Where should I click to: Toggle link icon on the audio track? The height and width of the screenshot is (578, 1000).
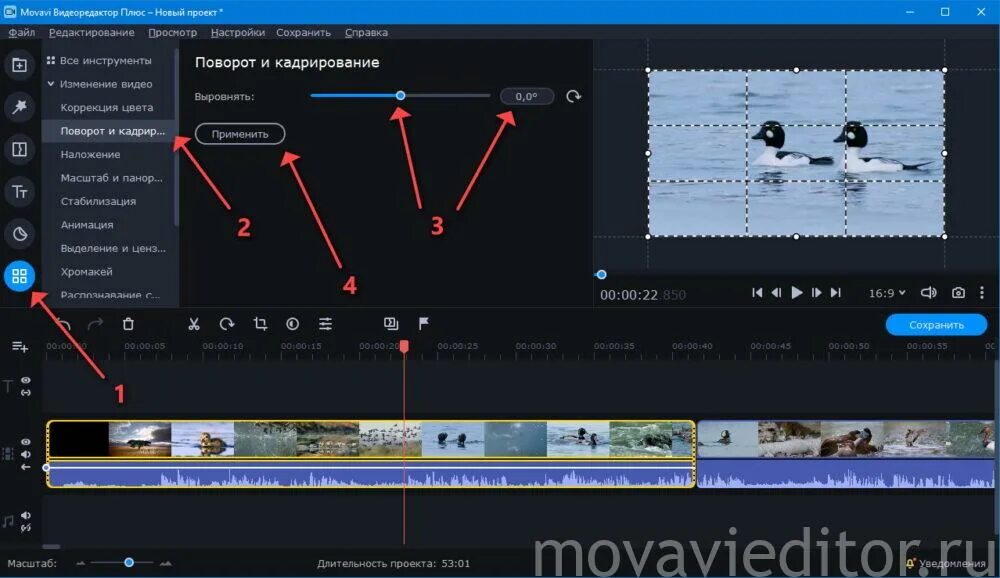coord(26,528)
